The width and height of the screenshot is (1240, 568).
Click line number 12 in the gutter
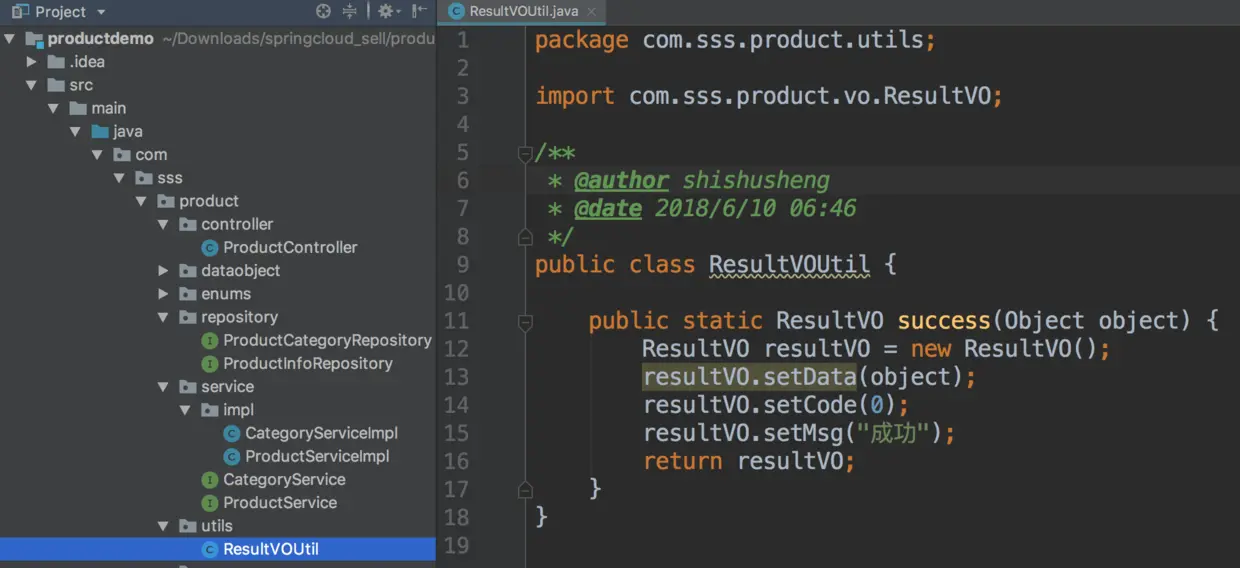(456, 349)
